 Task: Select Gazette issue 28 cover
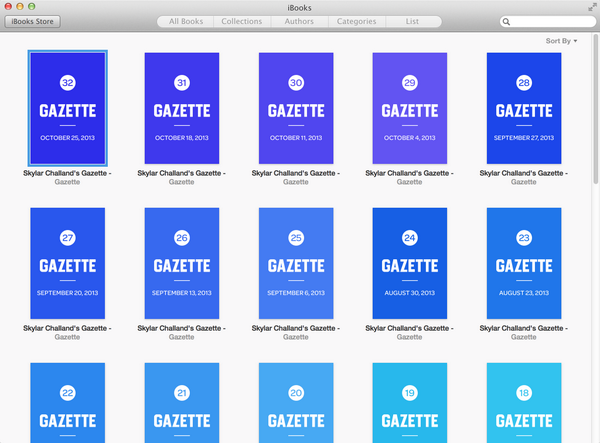[524, 108]
